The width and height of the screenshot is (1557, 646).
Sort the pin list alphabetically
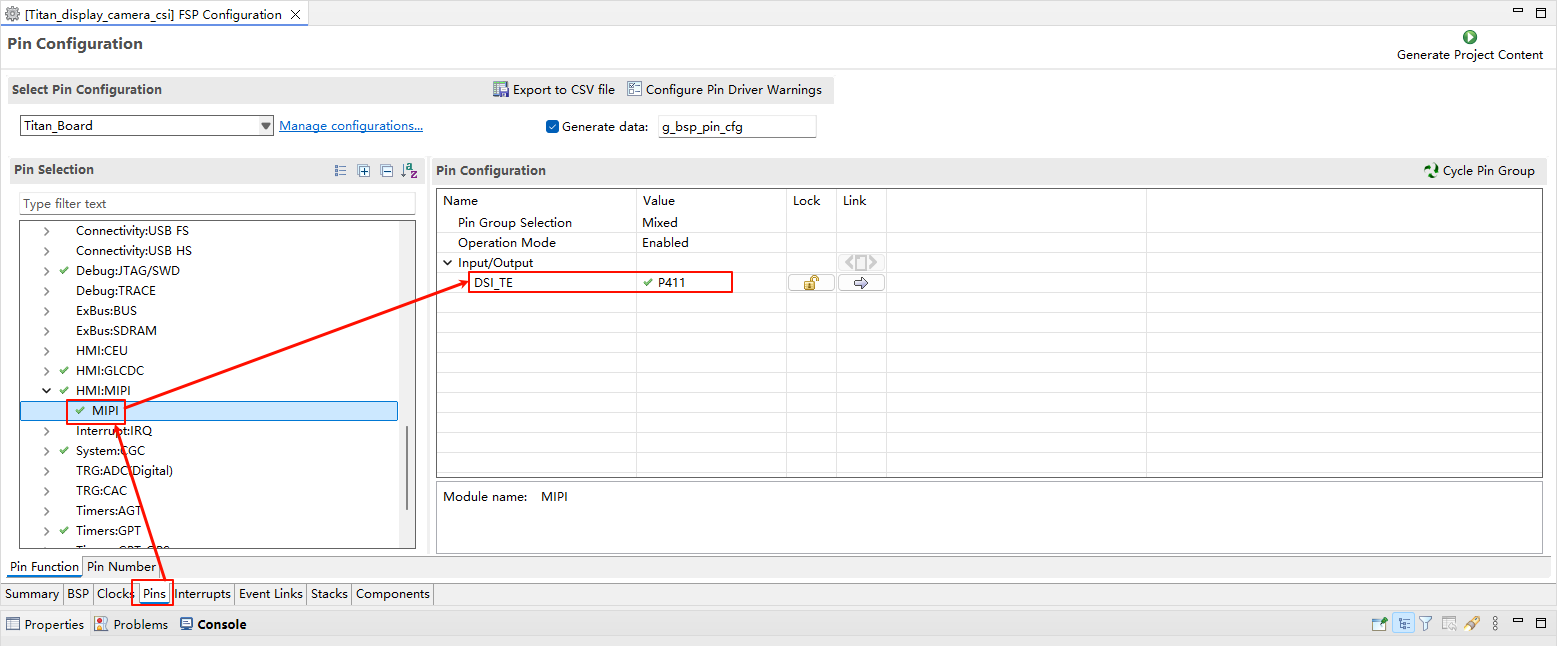click(409, 171)
